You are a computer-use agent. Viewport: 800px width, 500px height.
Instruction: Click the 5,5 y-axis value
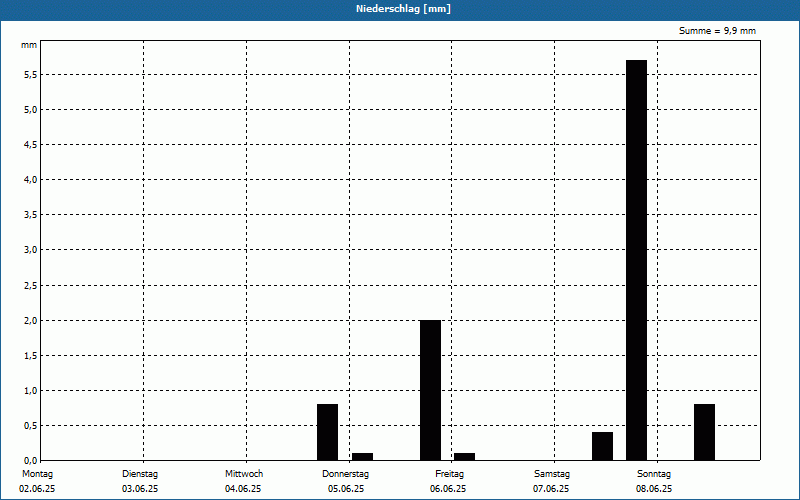(x=31, y=74)
